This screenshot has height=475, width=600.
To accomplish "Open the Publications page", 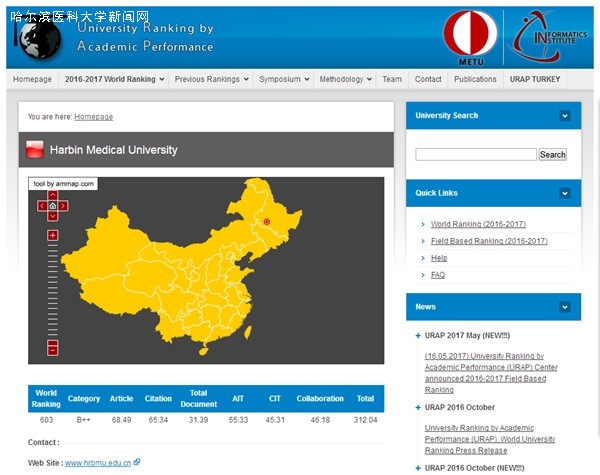I will [475, 79].
